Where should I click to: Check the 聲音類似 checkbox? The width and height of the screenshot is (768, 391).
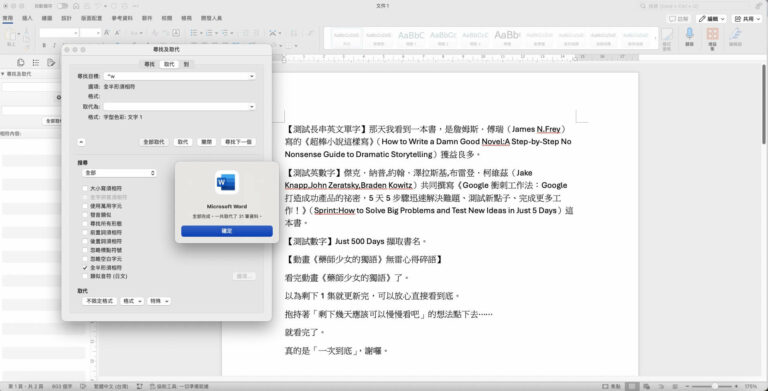(86, 215)
